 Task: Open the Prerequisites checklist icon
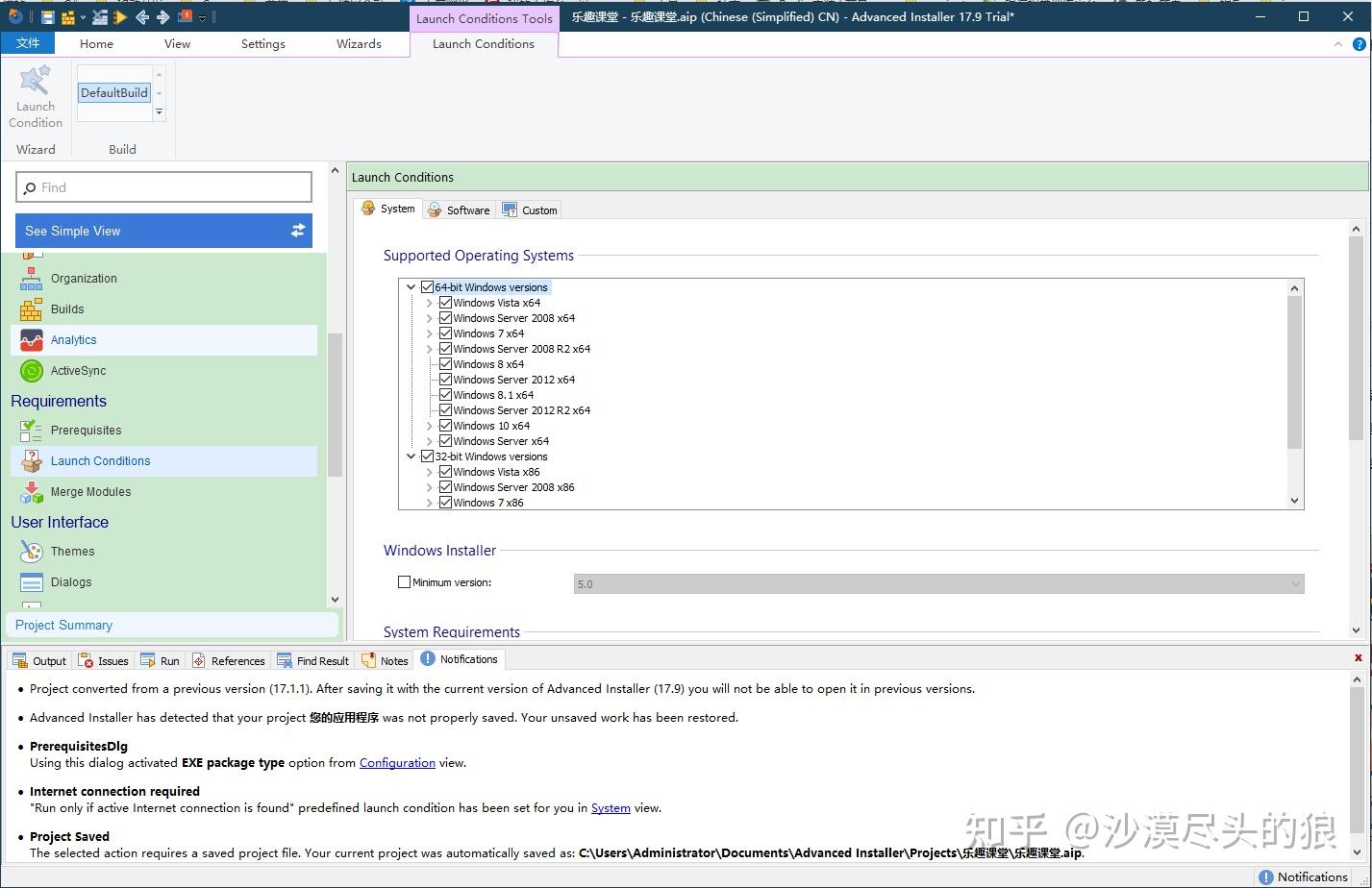[32, 431]
